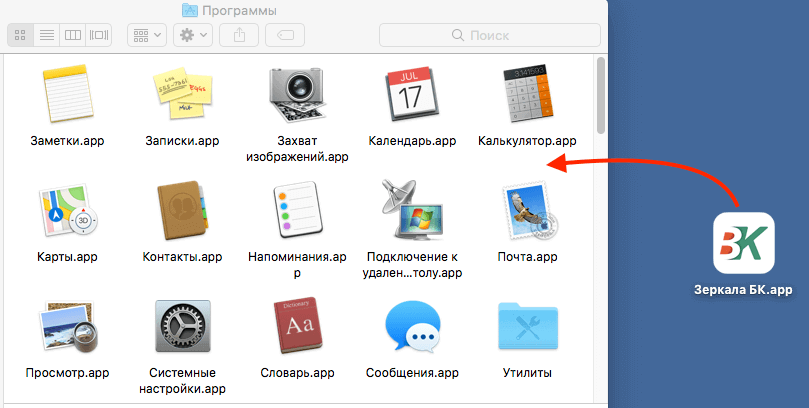
Task: Select the Сообщения.app chat bubble icon
Action: [413, 327]
